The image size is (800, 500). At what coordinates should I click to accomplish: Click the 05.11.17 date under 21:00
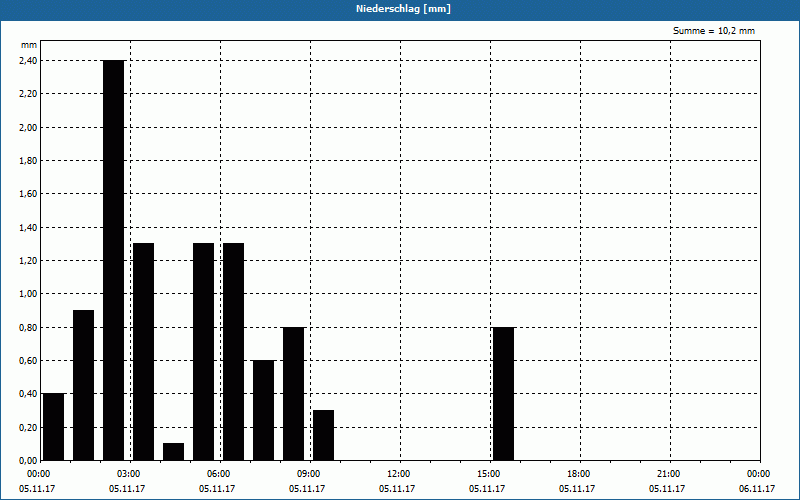coord(667,489)
